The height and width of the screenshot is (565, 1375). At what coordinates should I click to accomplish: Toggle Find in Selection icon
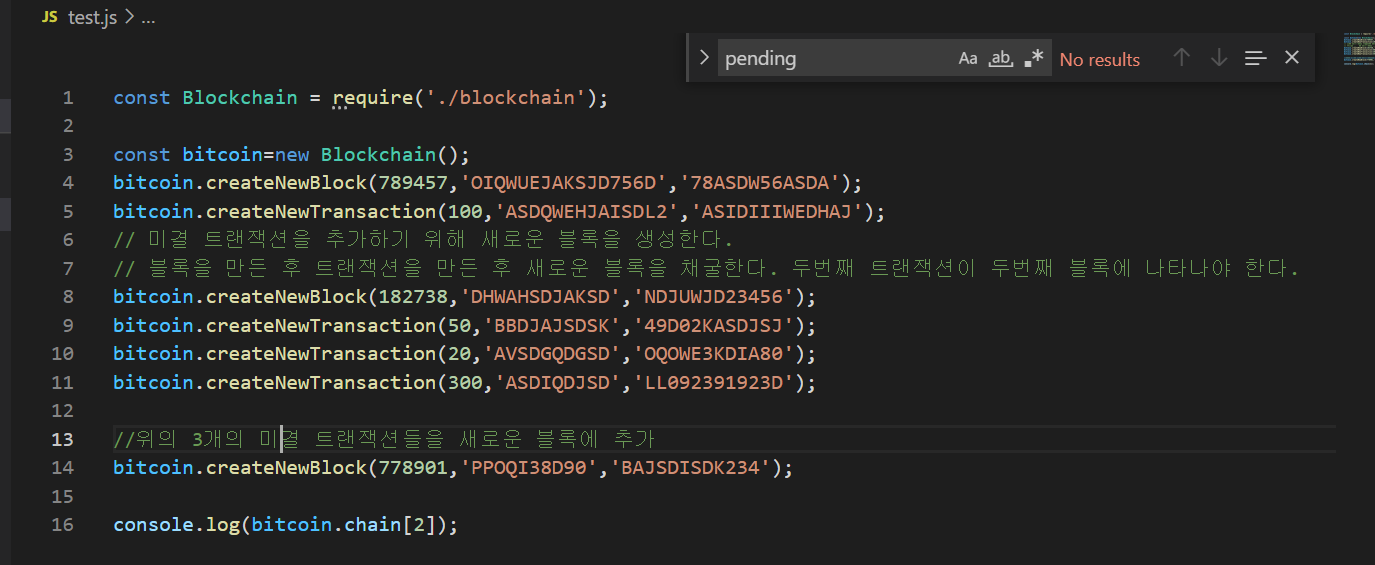point(1256,58)
